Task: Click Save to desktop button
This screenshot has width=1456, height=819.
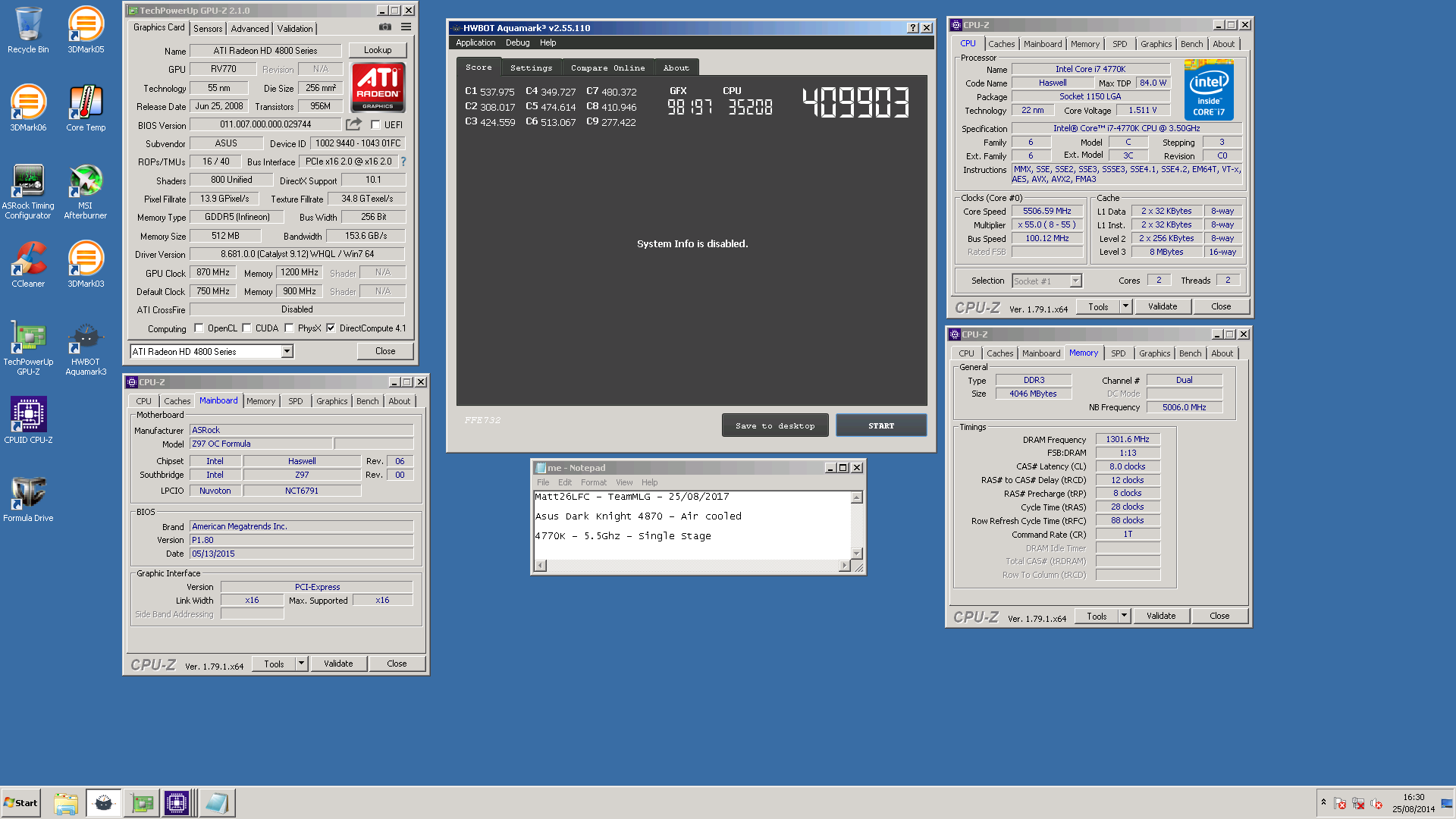Action: click(x=775, y=425)
